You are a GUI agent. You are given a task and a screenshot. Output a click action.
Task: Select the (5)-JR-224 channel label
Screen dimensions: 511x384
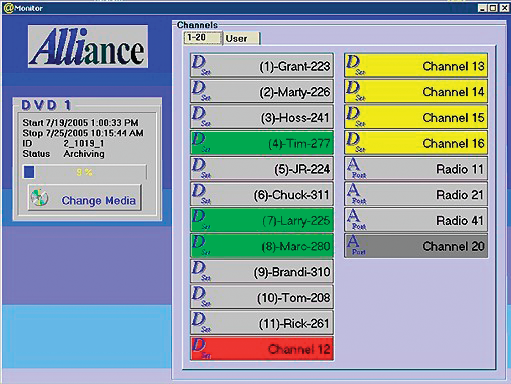pyautogui.click(x=302, y=169)
